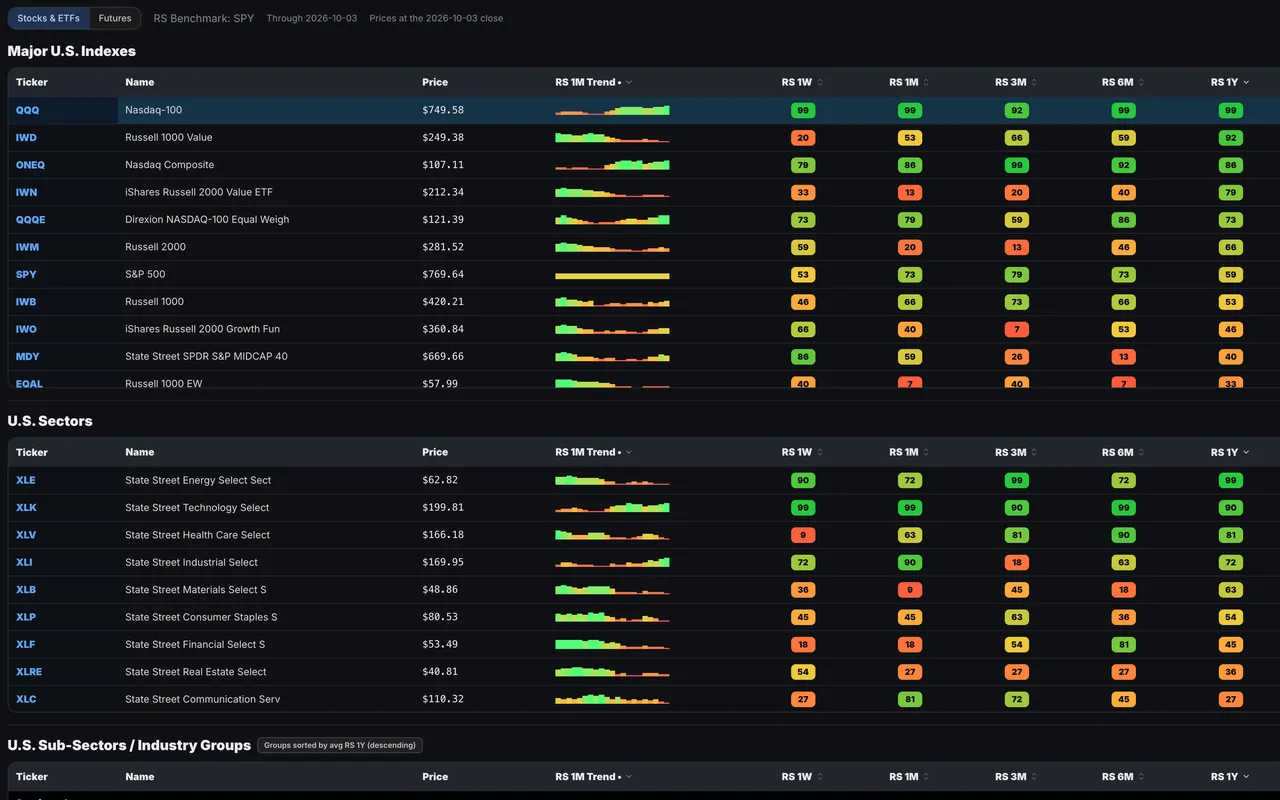This screenshot has height=800, width=1280.
Task: Click the XLC price $110.32
Action: (x=443, y=699)
